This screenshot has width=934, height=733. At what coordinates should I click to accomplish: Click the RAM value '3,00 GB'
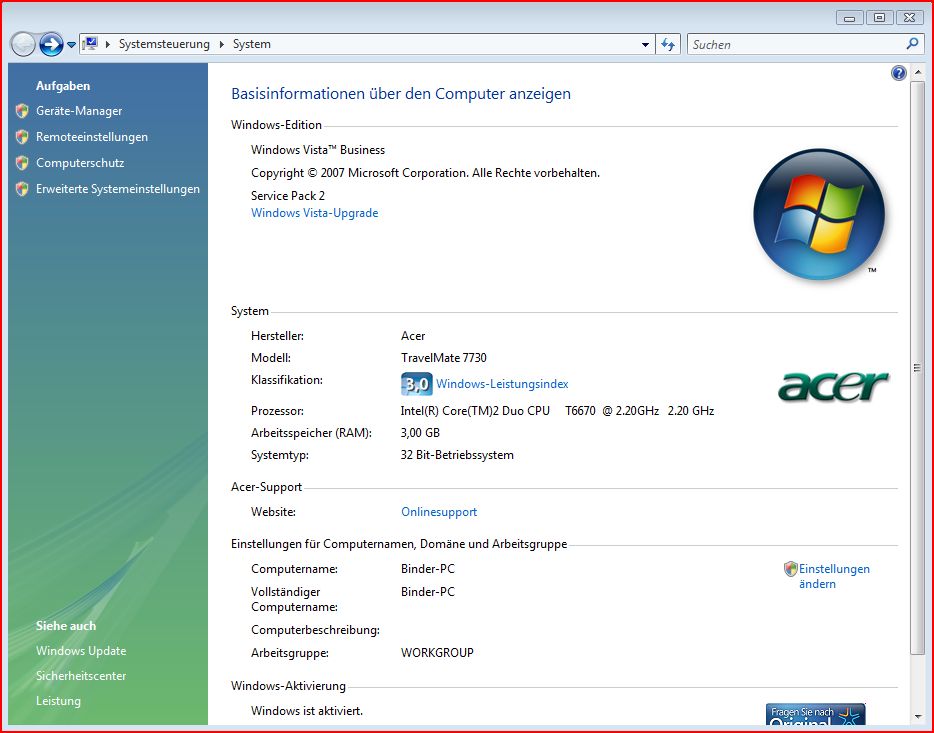pos(420,433)
